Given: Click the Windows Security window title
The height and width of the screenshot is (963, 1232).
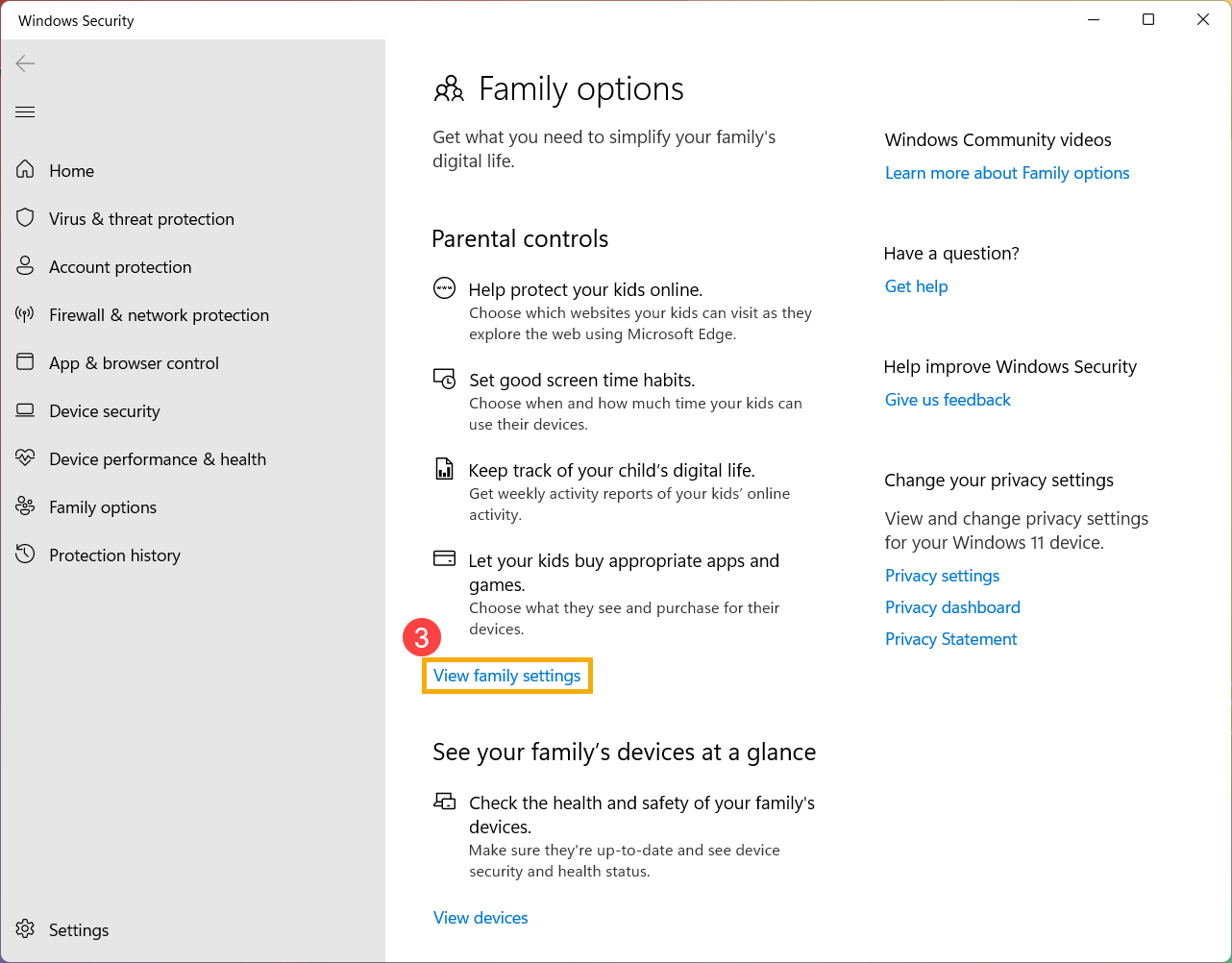Looking at the screenshot, I should coord(76,20).
